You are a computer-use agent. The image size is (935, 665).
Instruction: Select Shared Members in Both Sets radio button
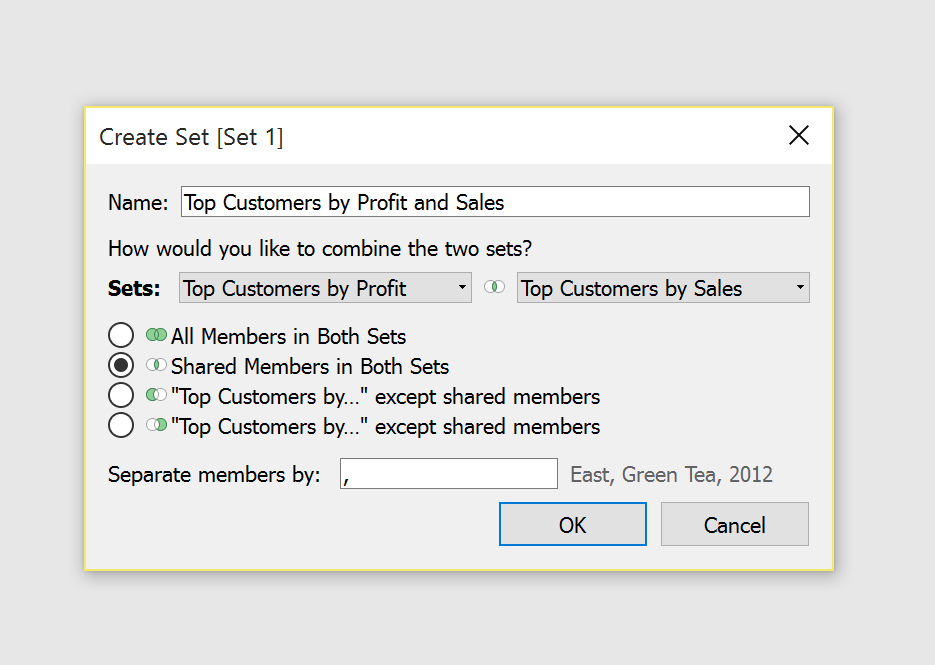tap(121, 366)
